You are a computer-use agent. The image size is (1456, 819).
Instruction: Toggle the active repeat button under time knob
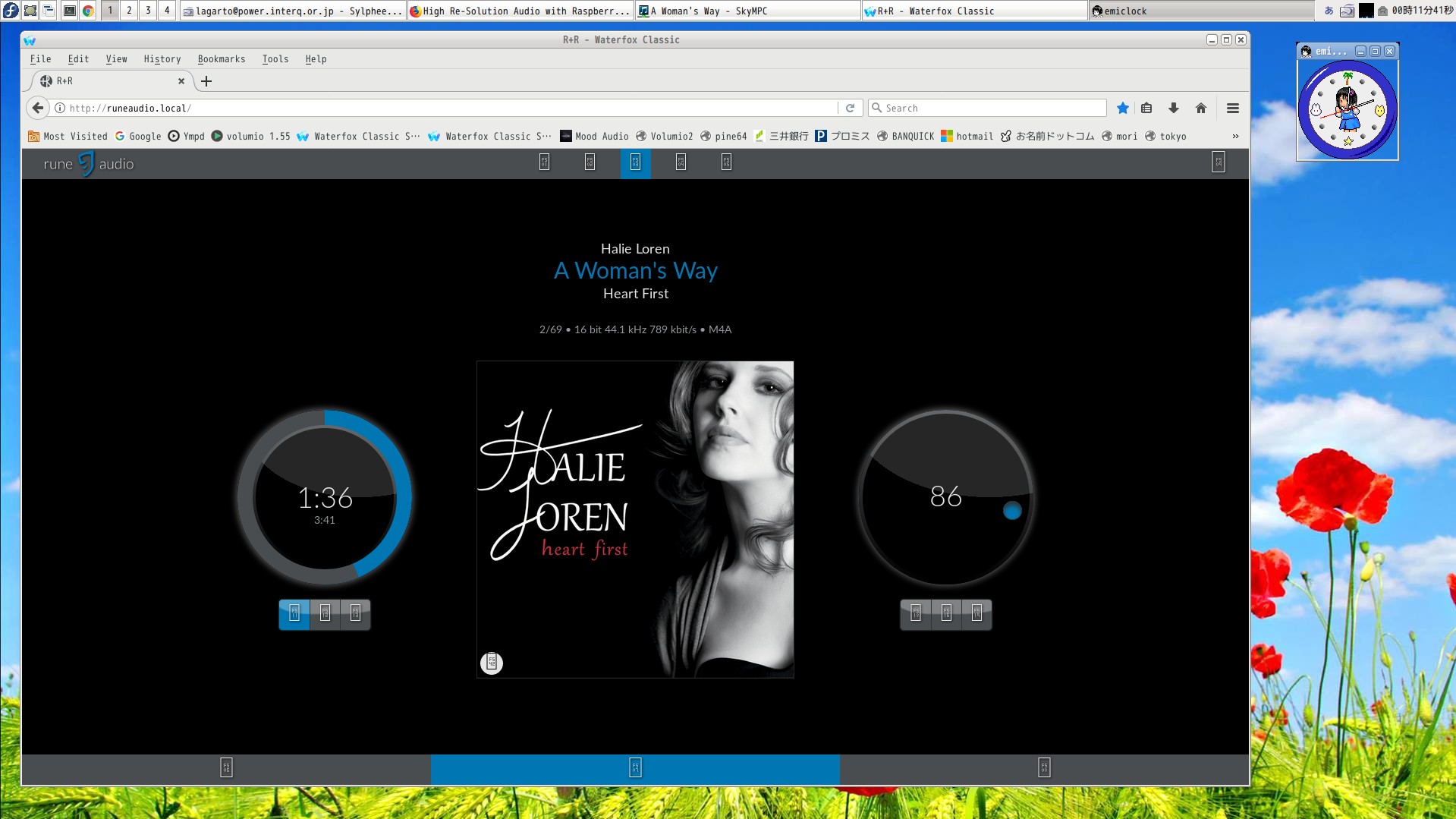(294, 614)
